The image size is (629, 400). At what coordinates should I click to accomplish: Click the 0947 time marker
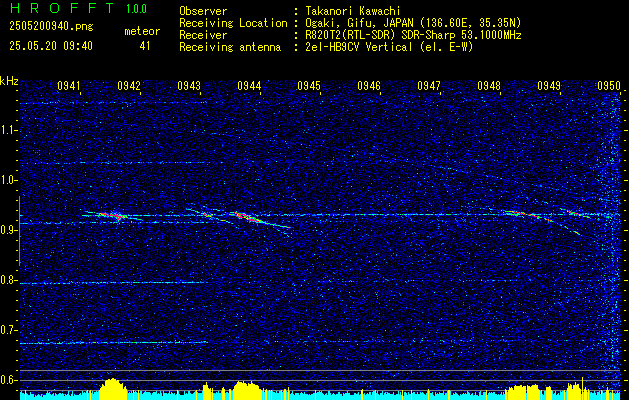428,85
